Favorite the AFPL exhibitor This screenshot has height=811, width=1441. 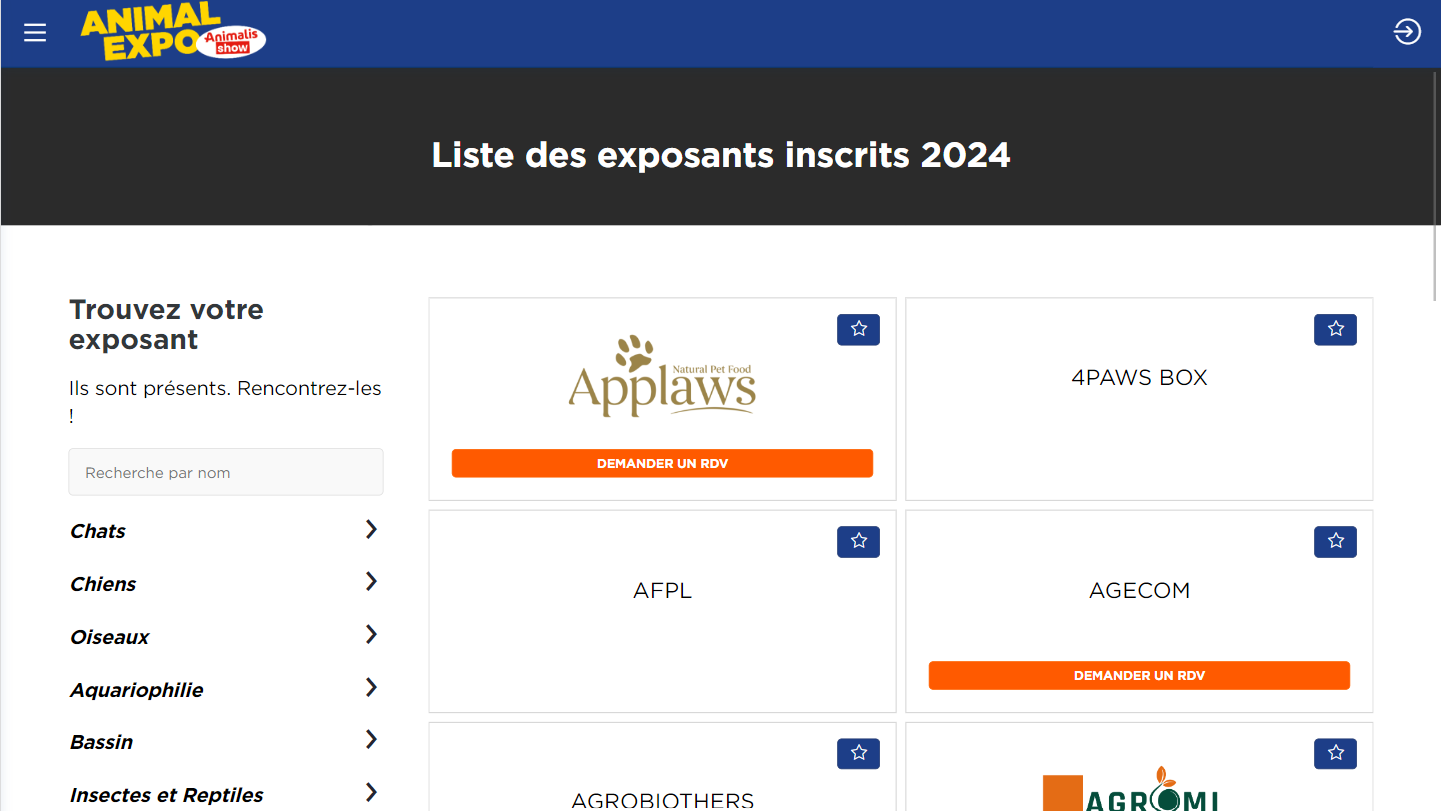(858, 541)
